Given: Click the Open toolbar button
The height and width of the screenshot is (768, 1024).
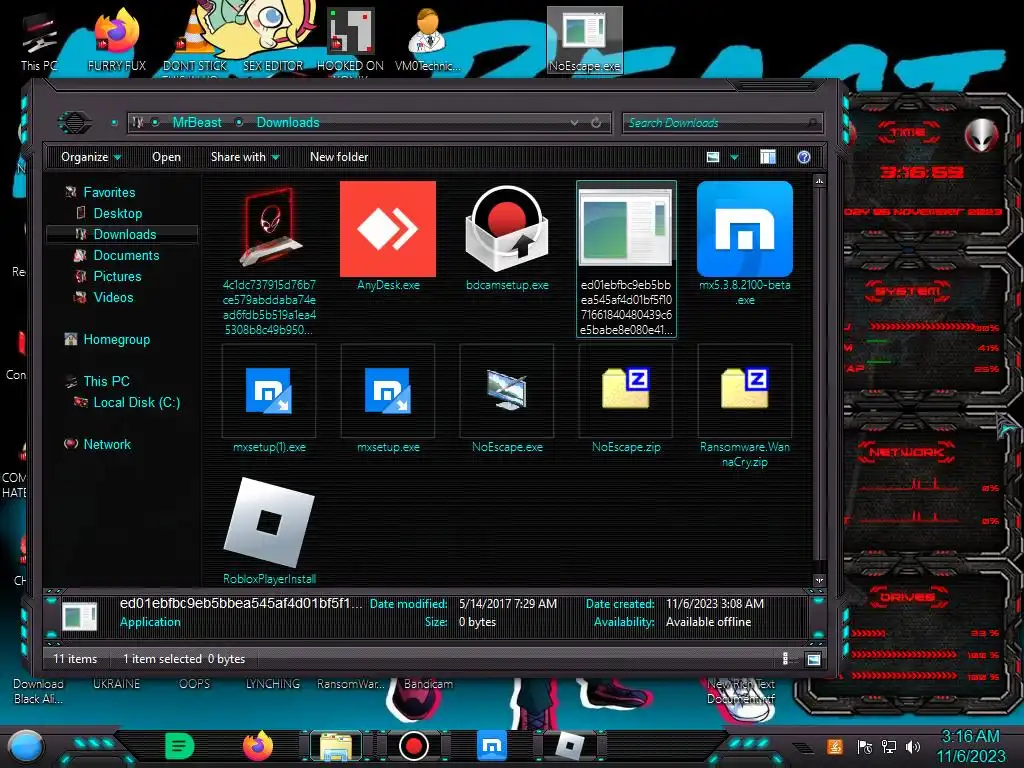Looking at the screenshot, I should click(166, 157).
